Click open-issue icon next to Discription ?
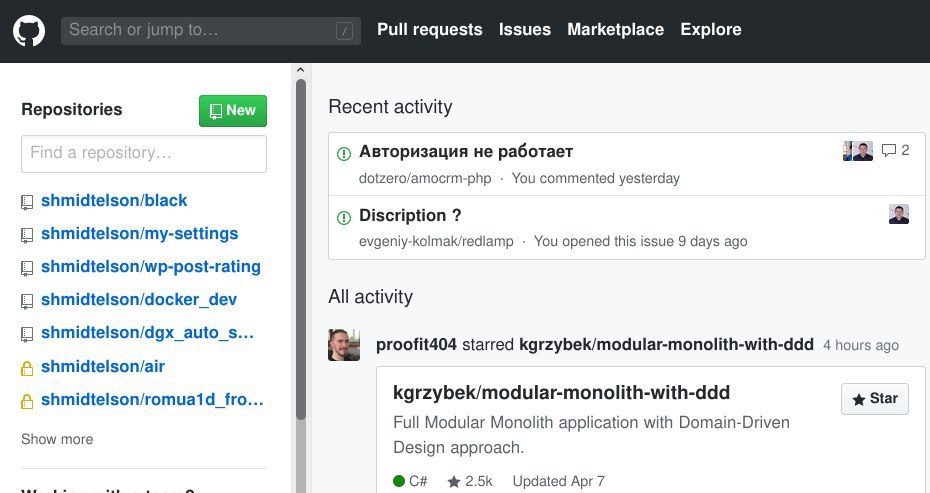930x493 pixels. [x=344, y=218]
